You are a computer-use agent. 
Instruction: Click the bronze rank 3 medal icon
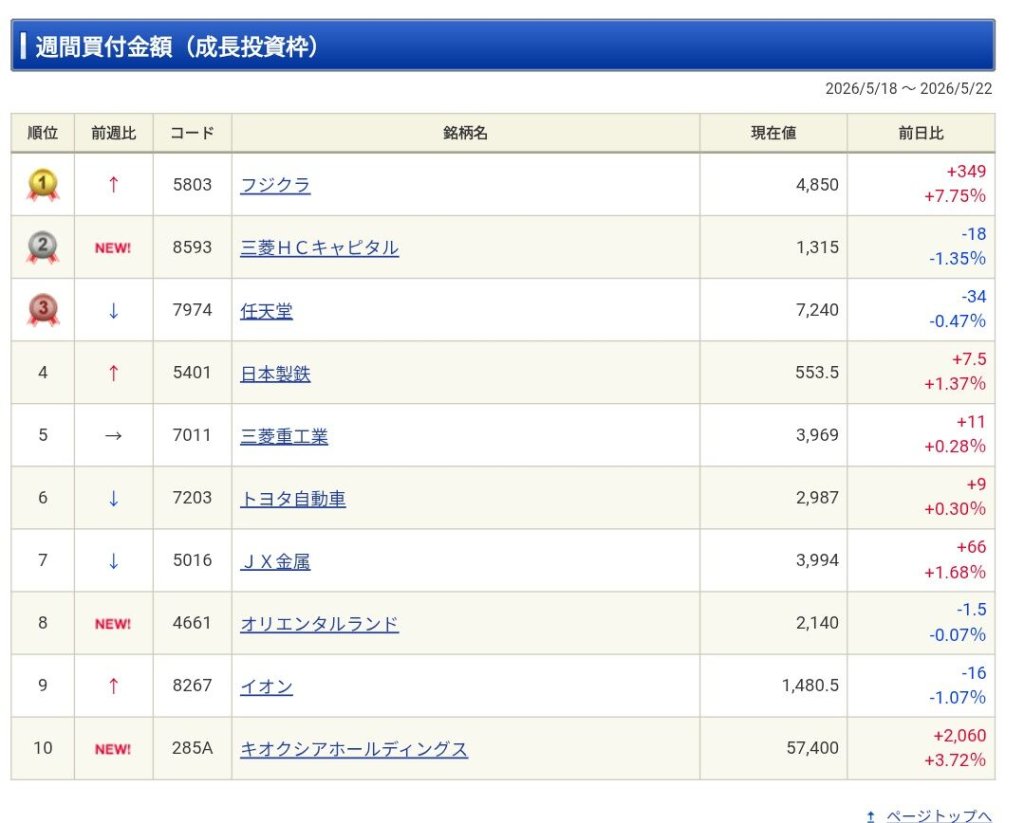coord(42,310)
